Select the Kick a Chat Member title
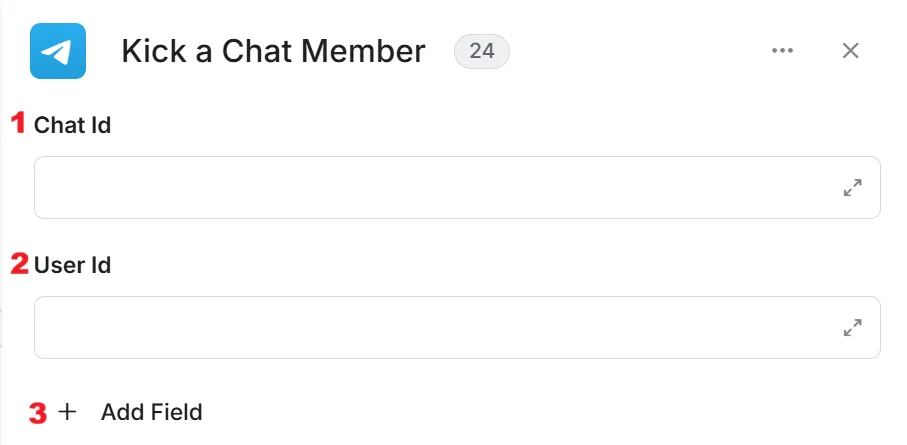 point(273,52)
